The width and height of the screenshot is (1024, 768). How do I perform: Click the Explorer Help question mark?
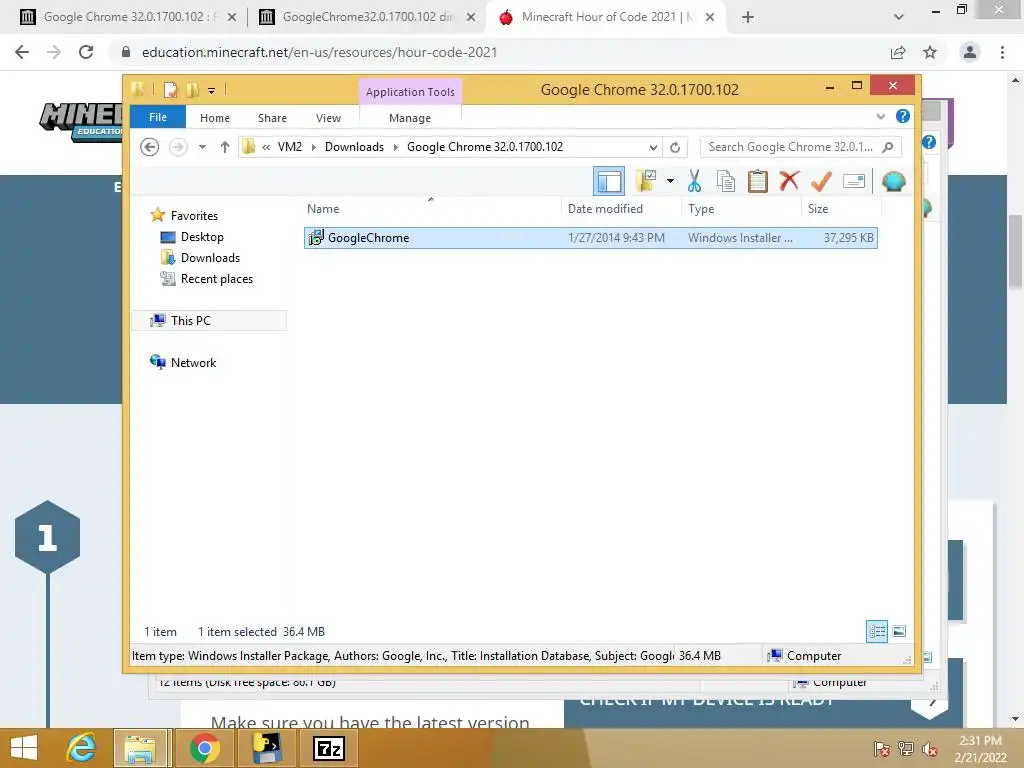[903, 116]
